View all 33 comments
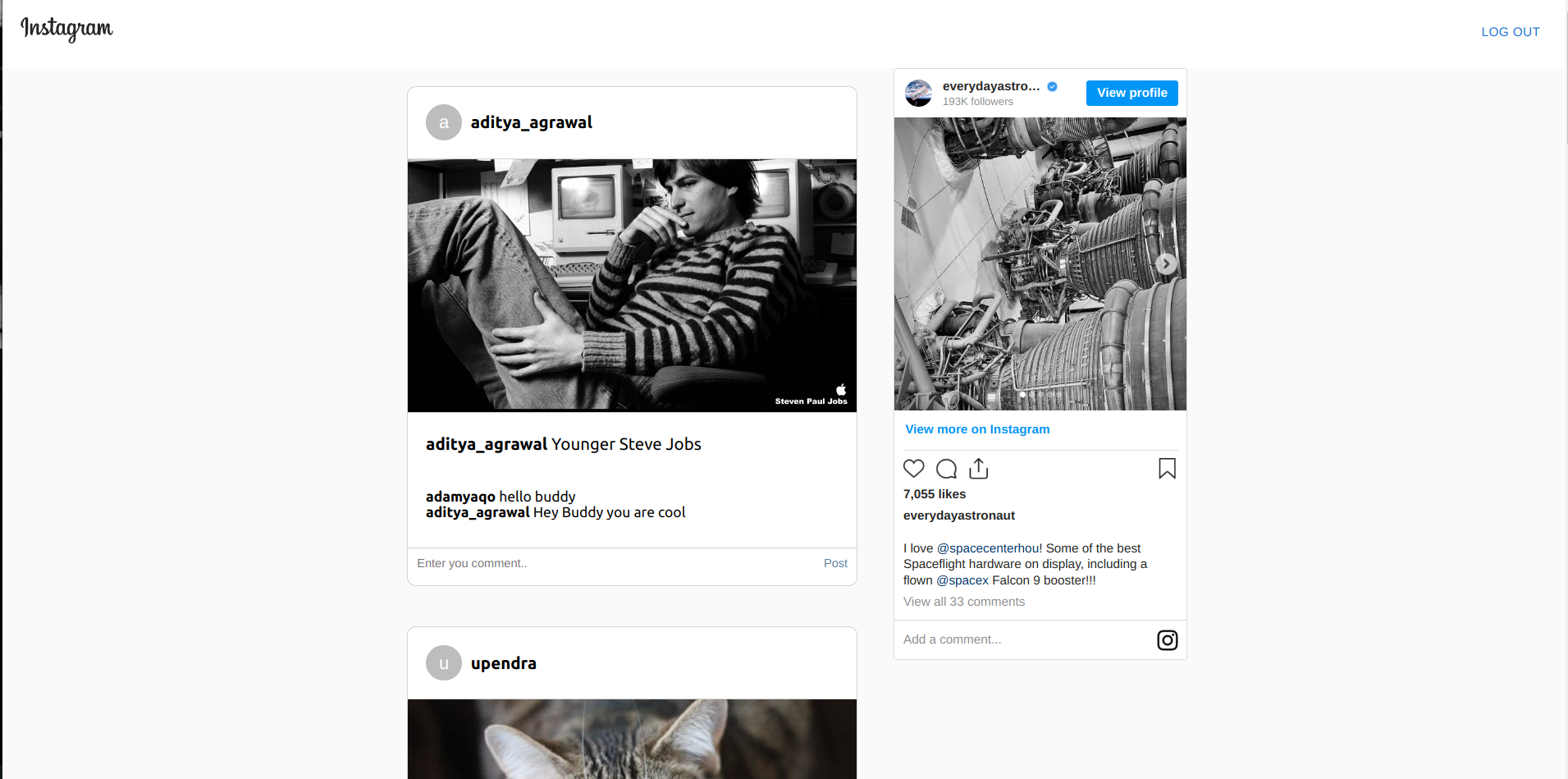 (x=963, y=602)
